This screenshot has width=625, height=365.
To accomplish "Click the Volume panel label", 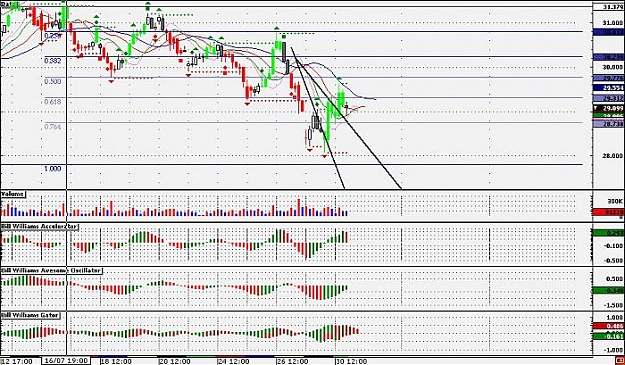I will (x=13, y=194).
